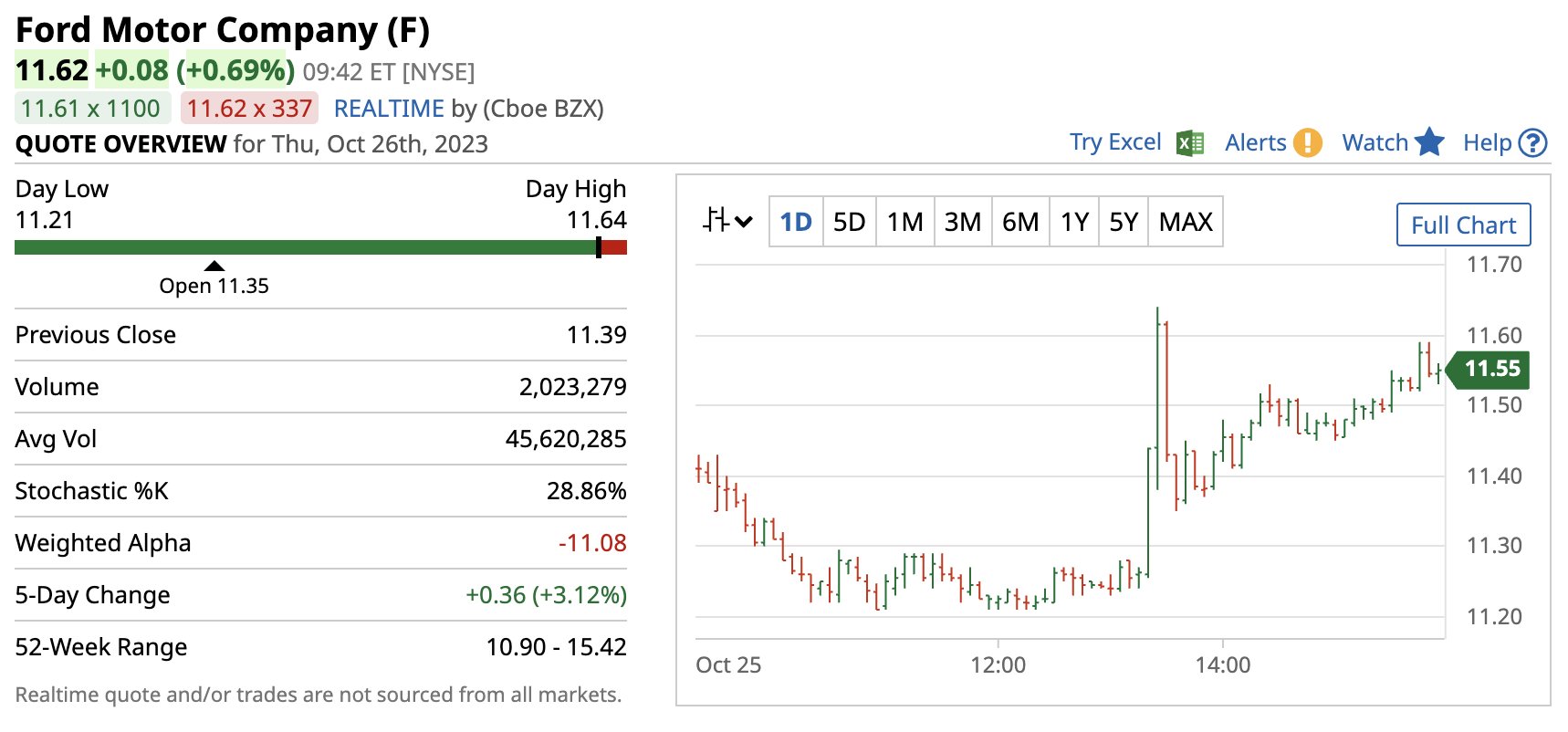Screen dimensions: 1568x732
Task: Click the 5-Day Change label
Action: click(93, 595)
